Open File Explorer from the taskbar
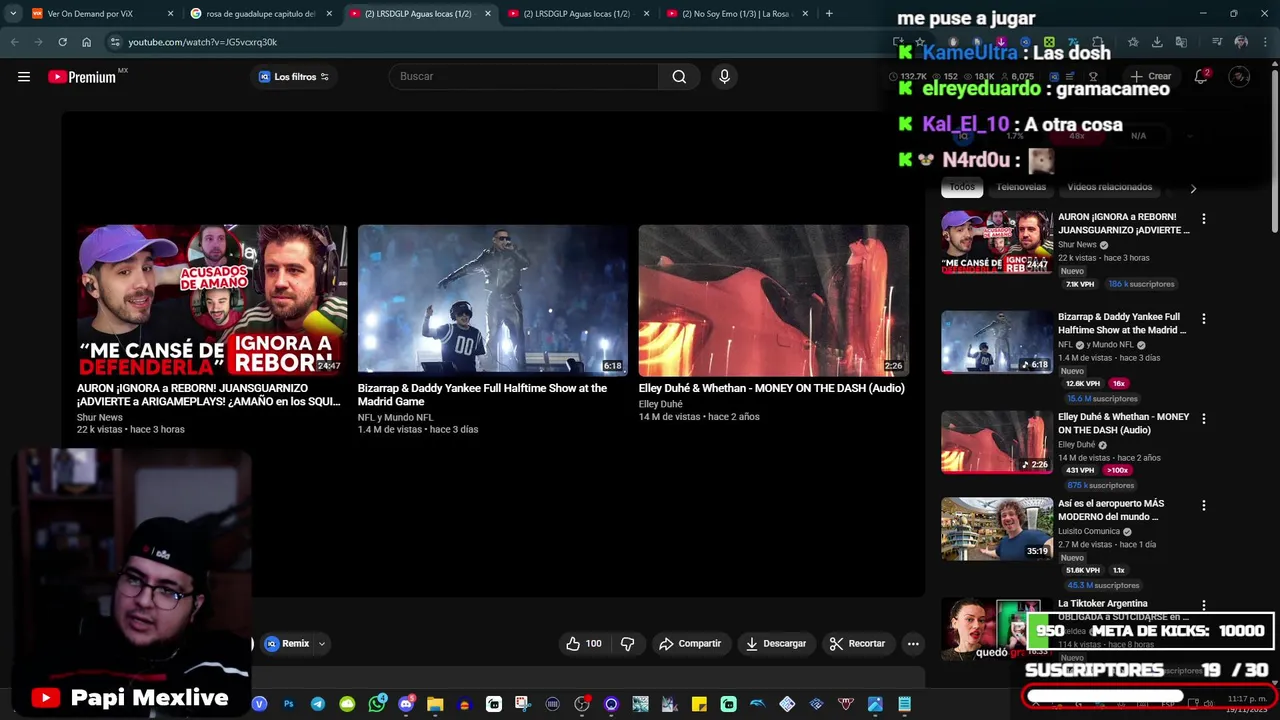Image resolution: width=1280 pixels, height=720 pixels. pos(435,704)
